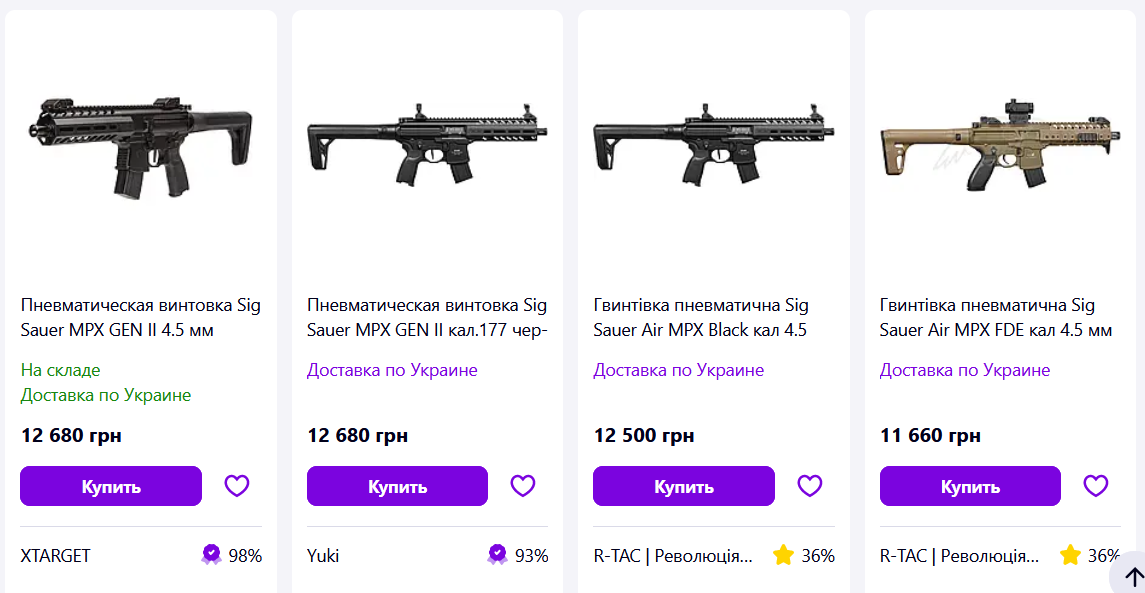Open XTARGET seller page
Viewport: 1145px width, 593px height.
point(55,556)
